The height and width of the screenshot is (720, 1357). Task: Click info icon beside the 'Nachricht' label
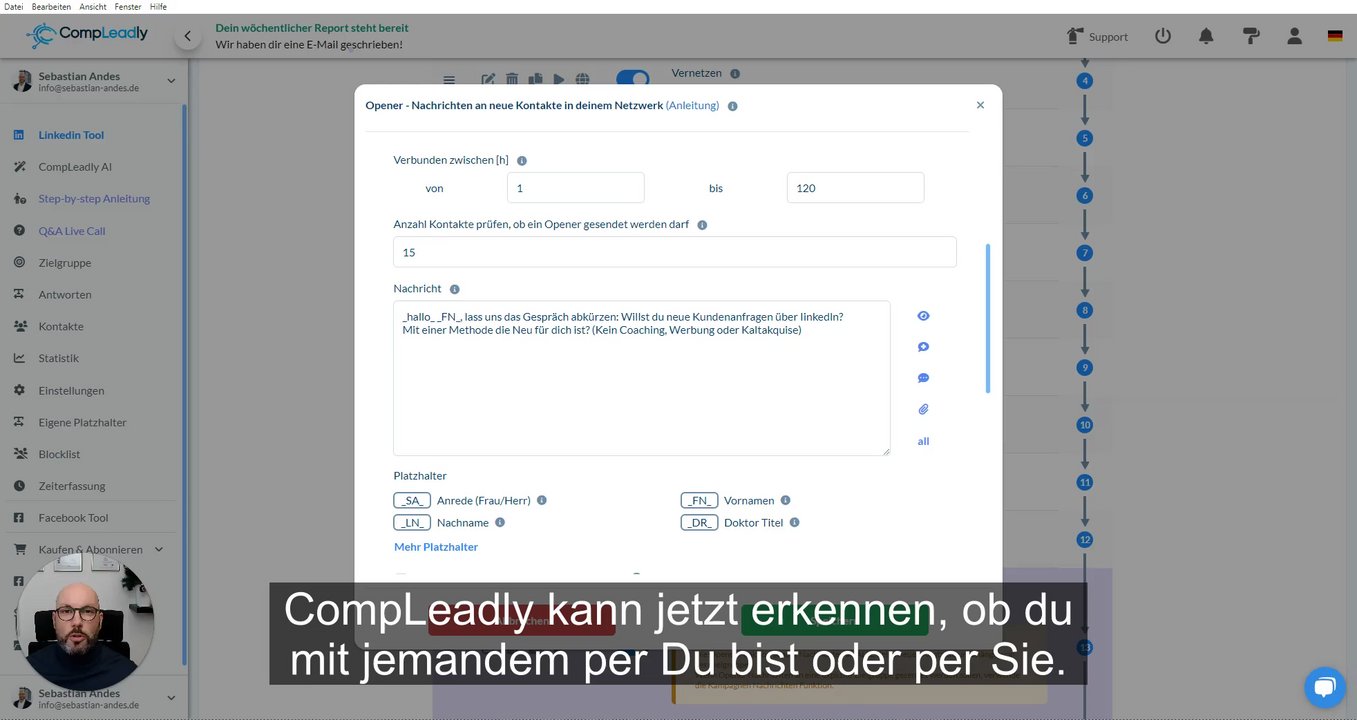coord(454,289)
